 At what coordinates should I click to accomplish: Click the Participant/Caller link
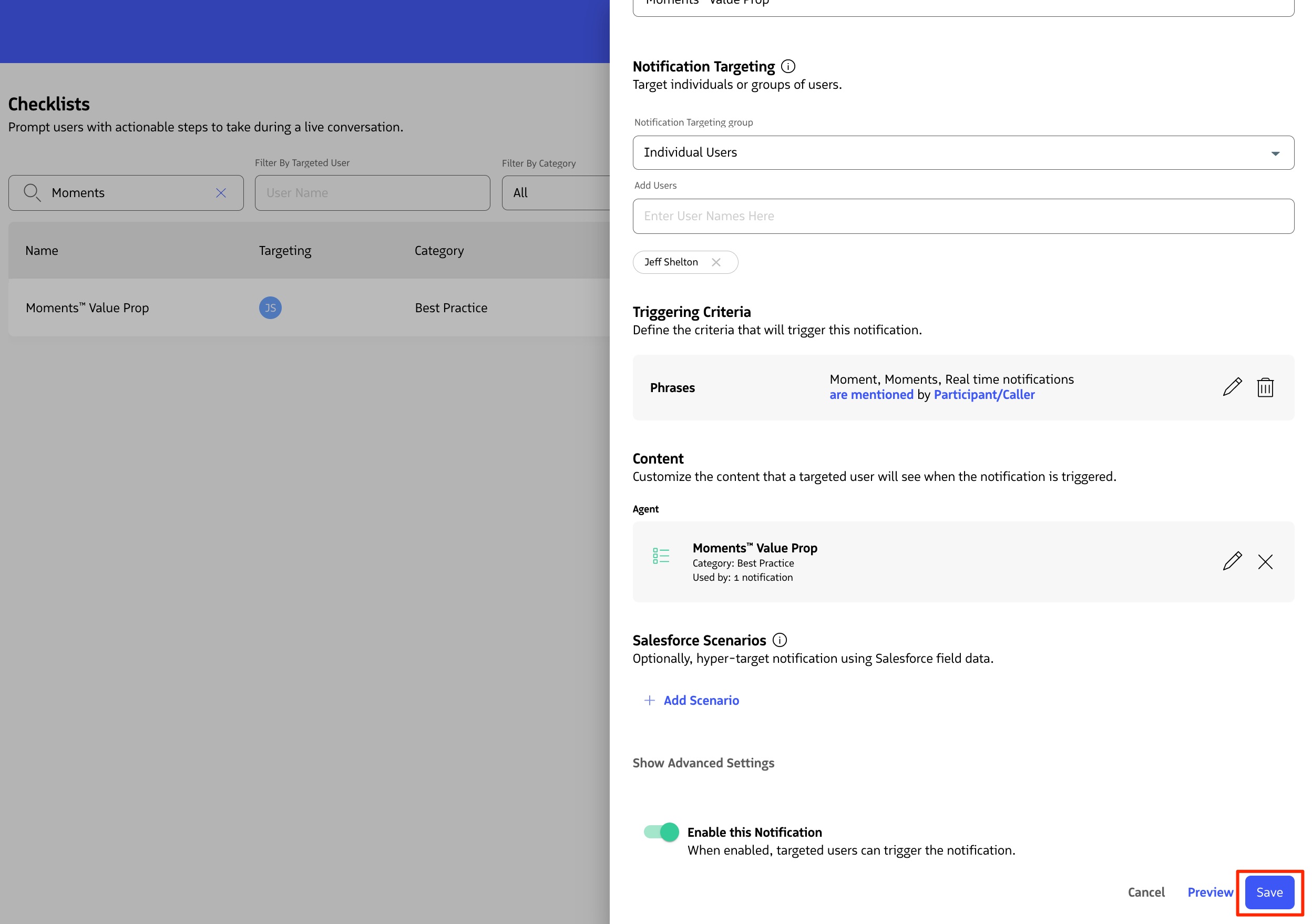click(x=984, y=395)
